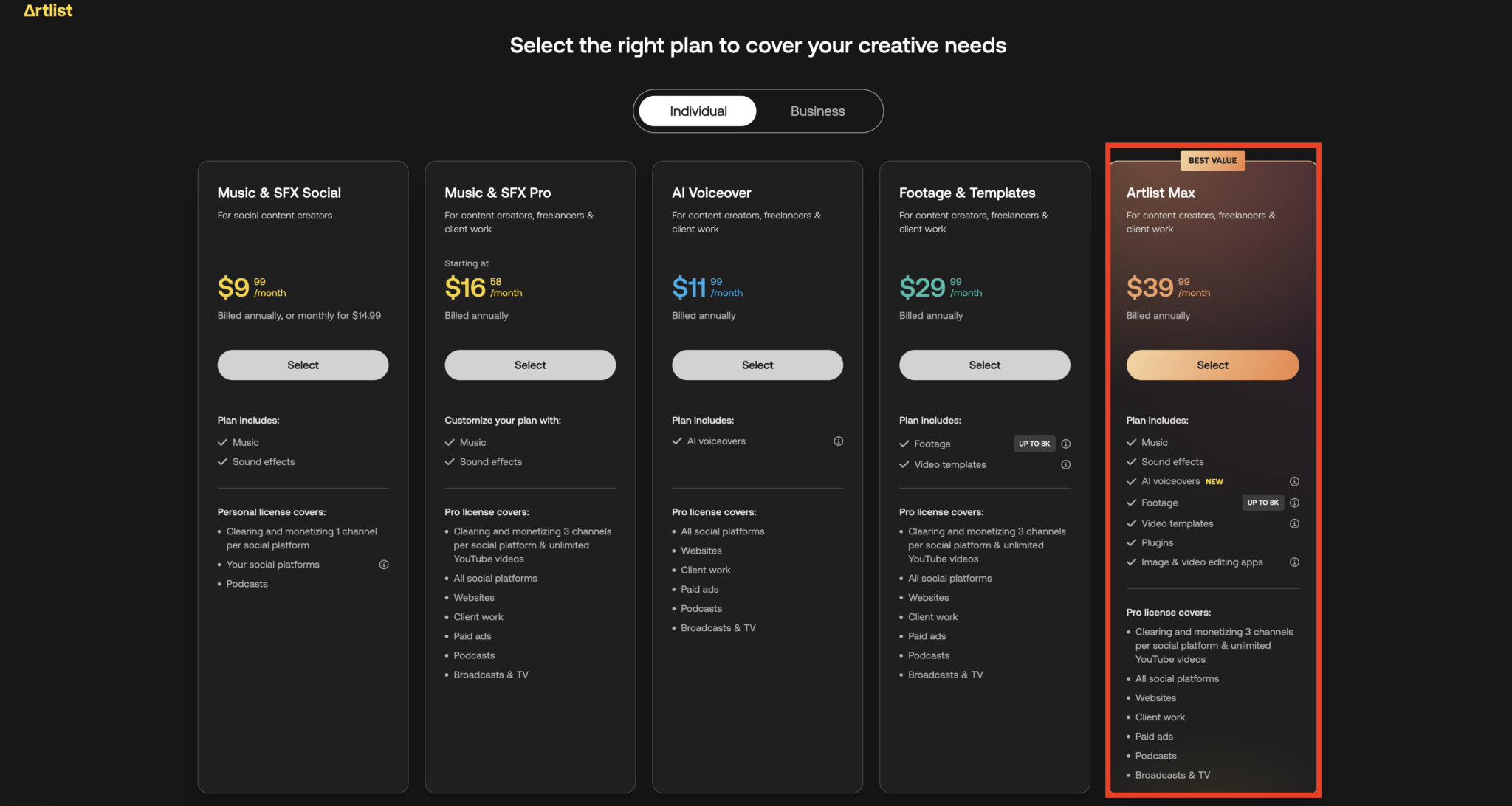Switch to Individual plans toggle
Image resolution: width=1512 pixels, height=806 pixels.
click(x=698, y=111)
